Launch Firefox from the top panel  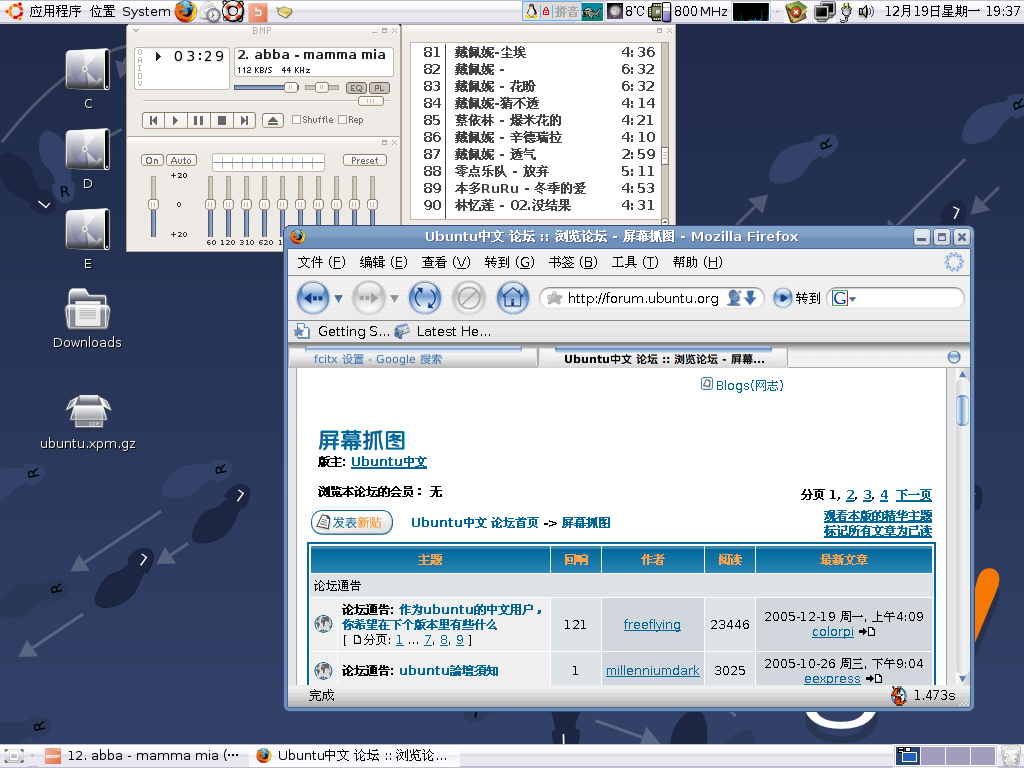pyautogui.click(x=185, y=11)
